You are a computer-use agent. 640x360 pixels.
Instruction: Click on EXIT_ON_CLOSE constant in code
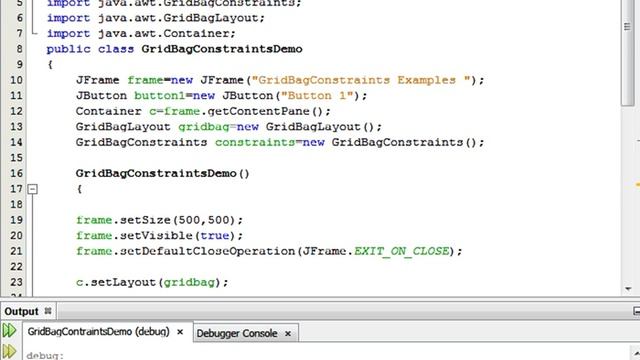point(402,251)
